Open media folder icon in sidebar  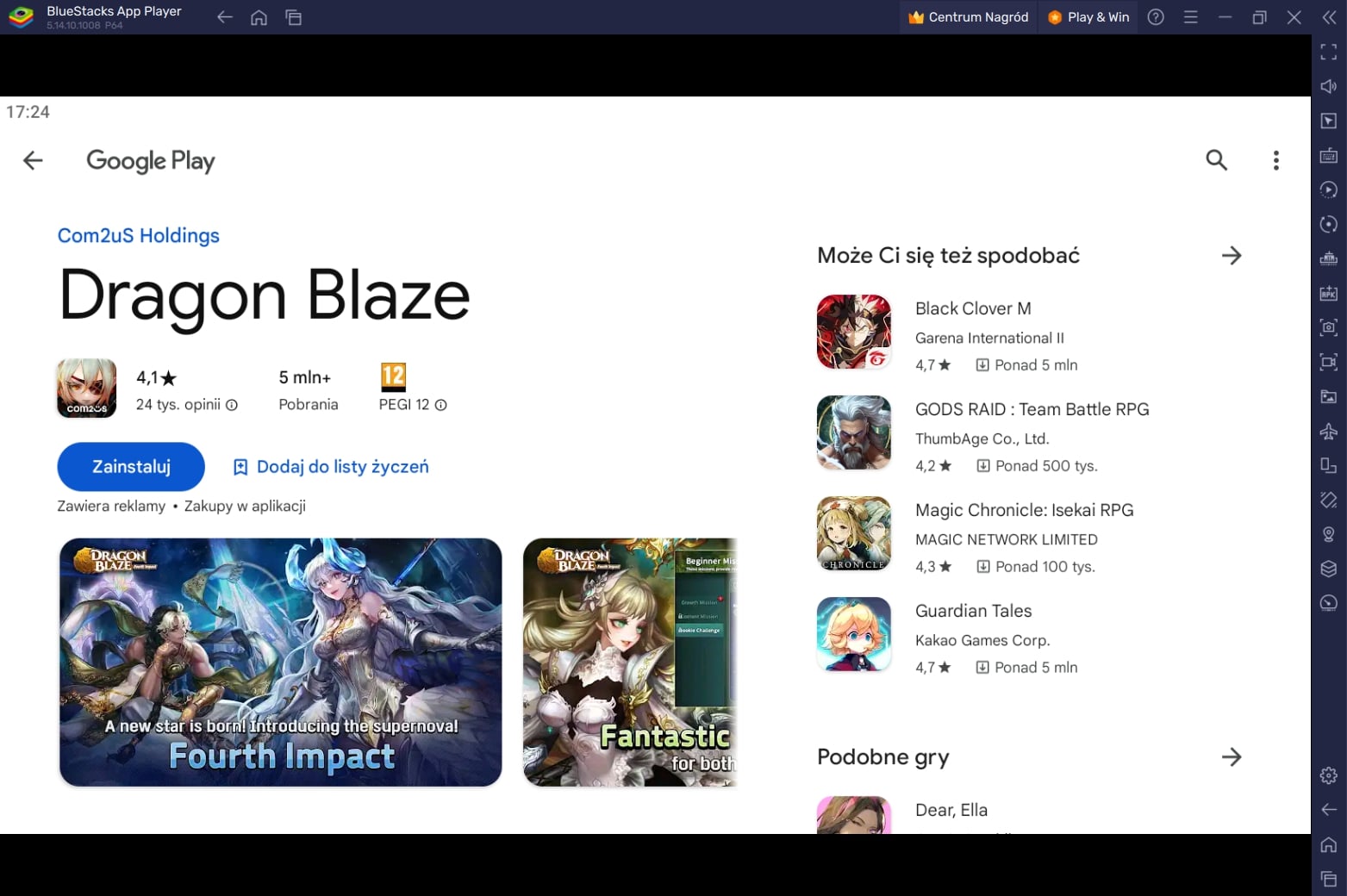[x=1329, y=396]
